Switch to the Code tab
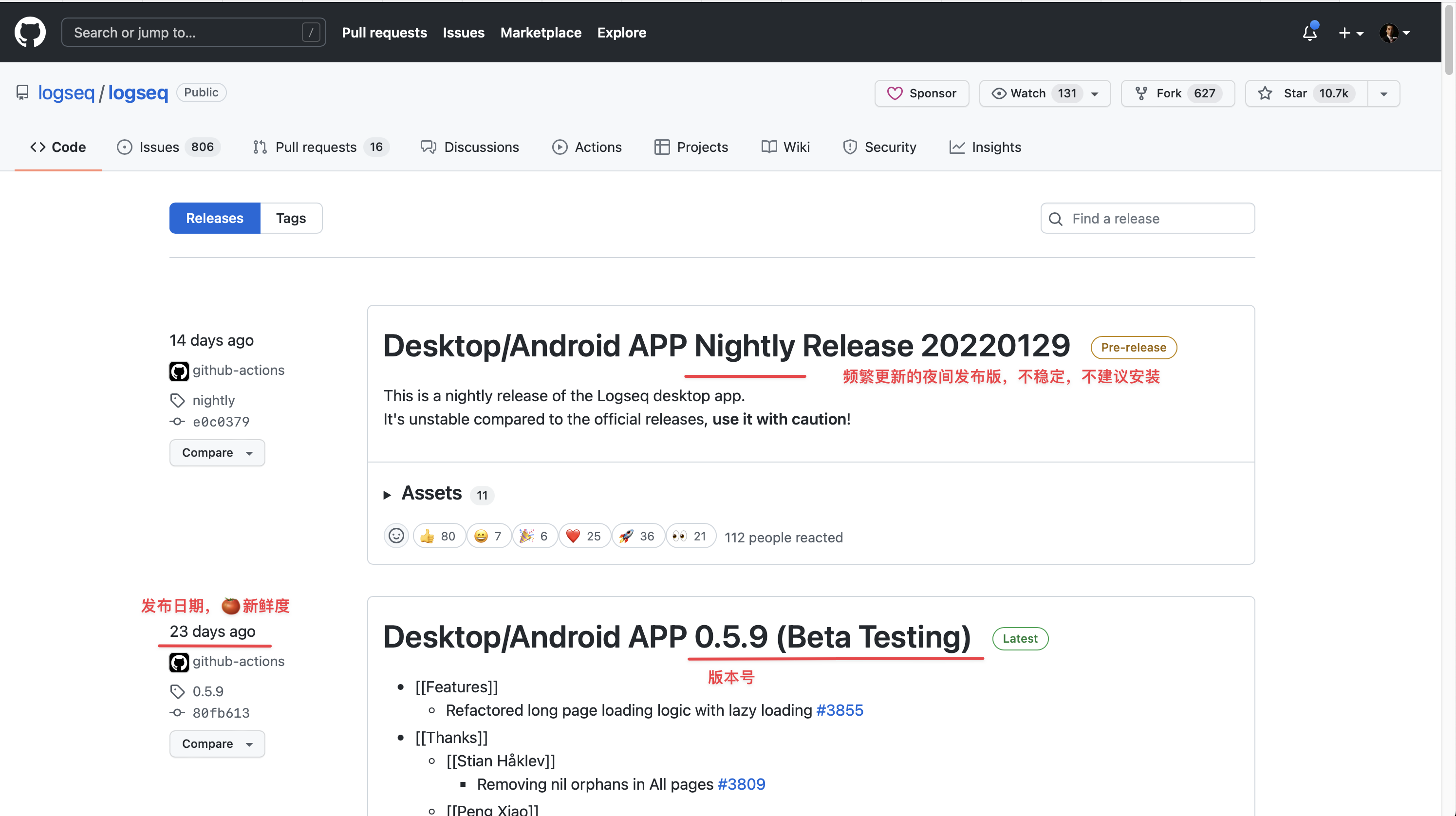Screen dimensions: 1456x816 point(57,147)
